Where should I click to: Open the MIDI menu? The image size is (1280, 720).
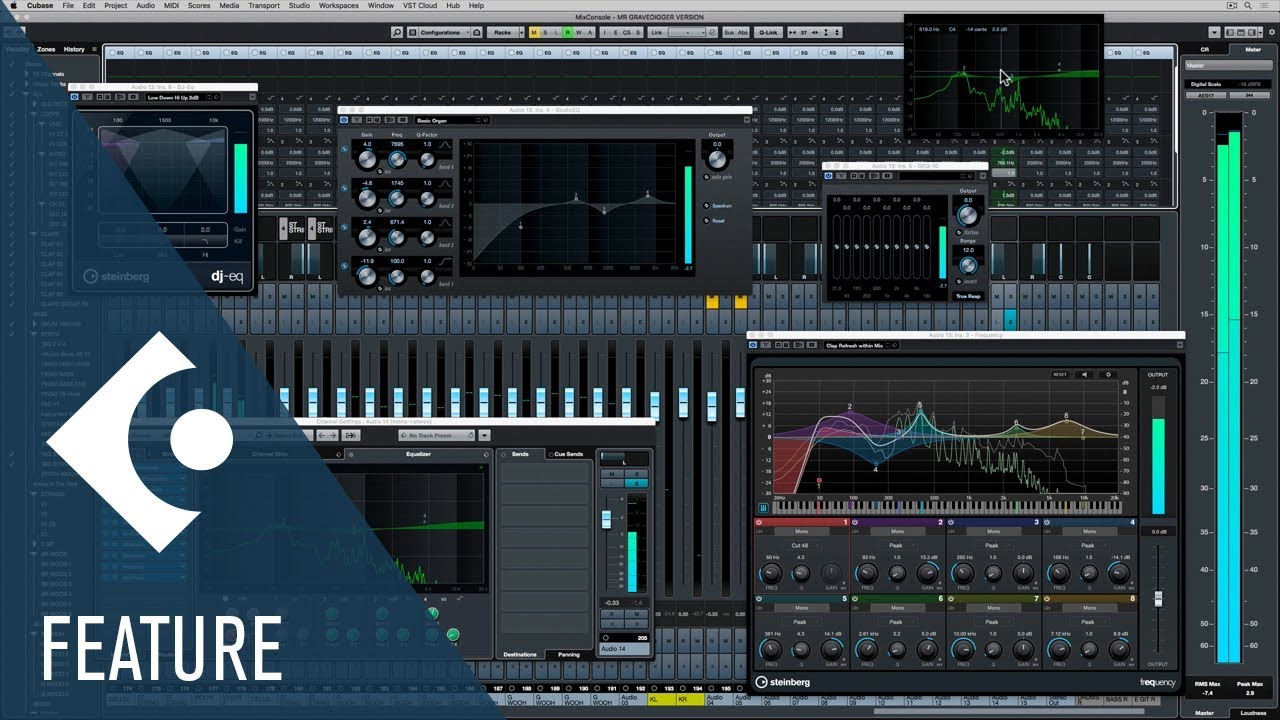coord(173,5)
